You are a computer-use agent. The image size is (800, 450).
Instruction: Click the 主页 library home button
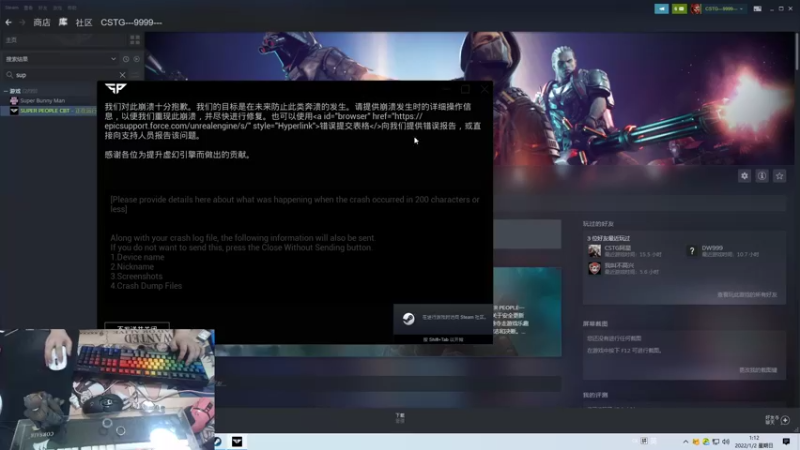pyautogui.click(x=64, y=40)
